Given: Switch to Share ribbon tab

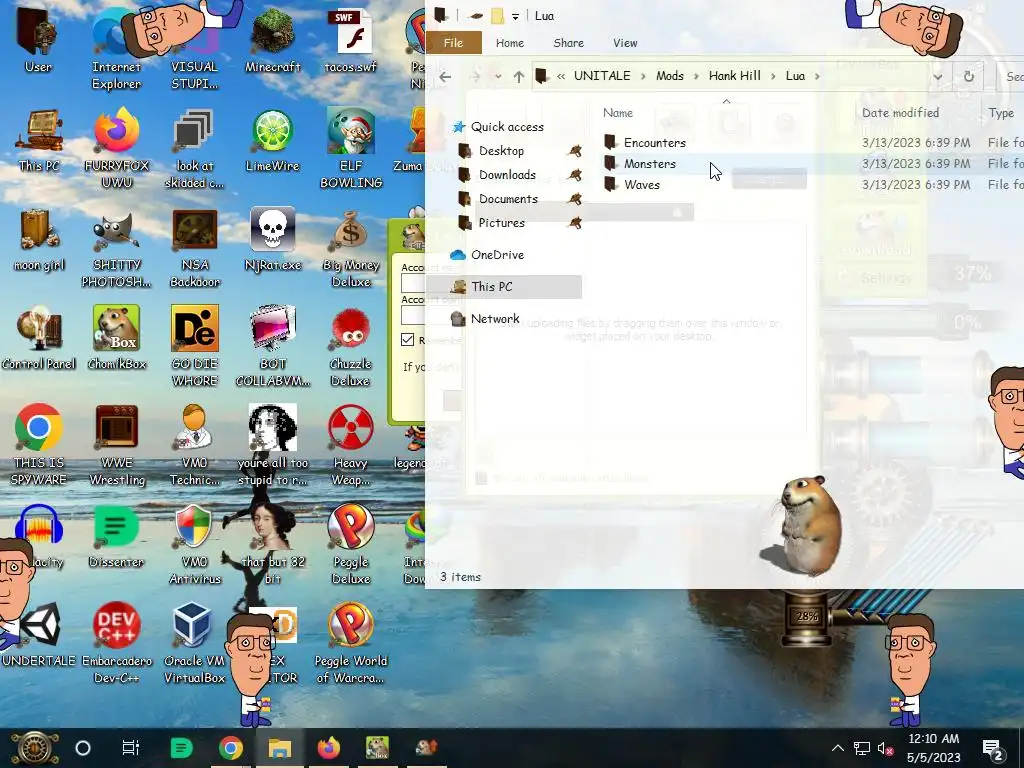Looking at the screenshot, I should (568, 43).
